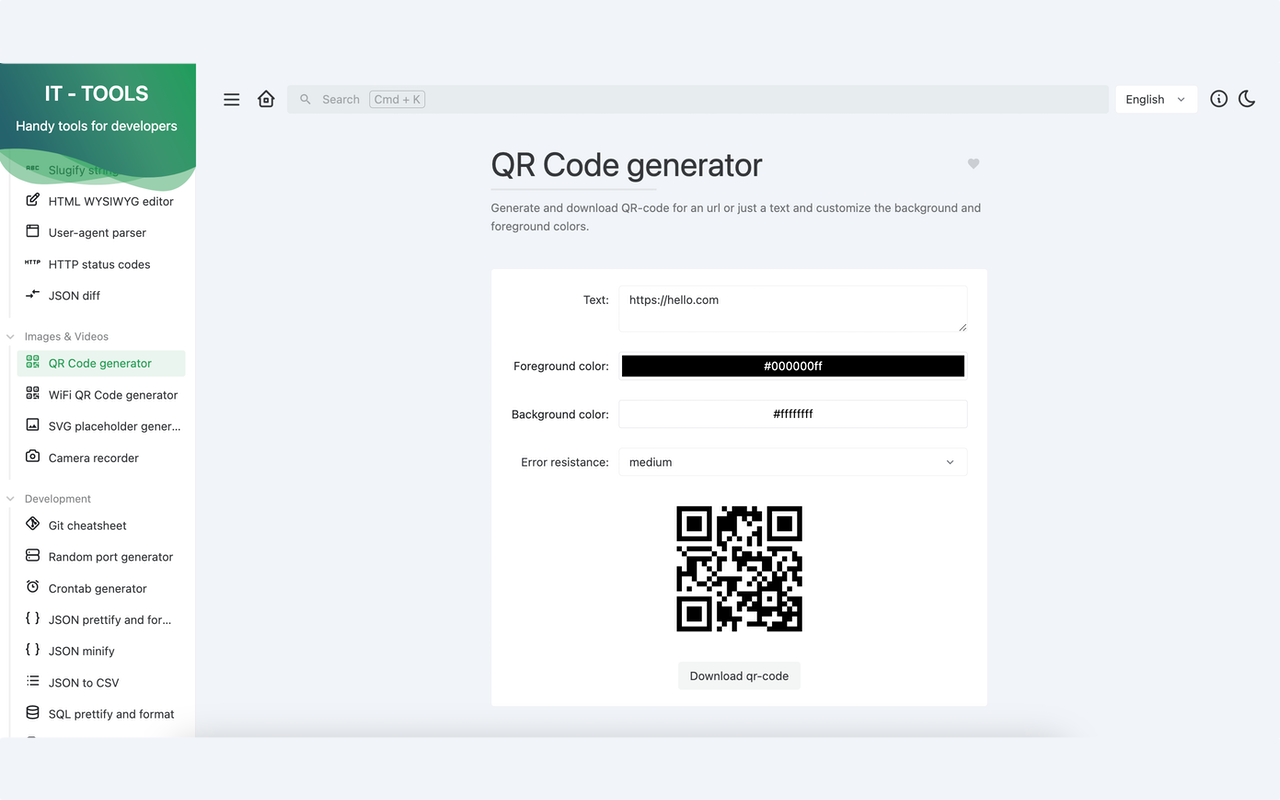Open the SVG placeholder generator link

click(x=101, y=426)
